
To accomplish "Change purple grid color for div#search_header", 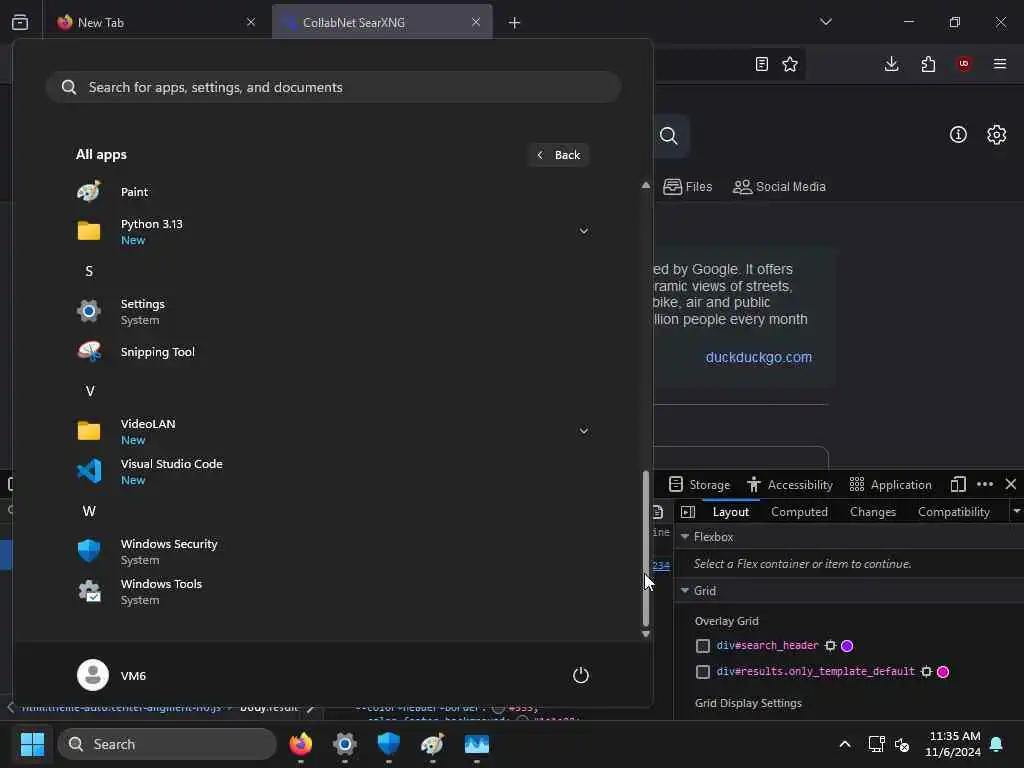I will click(x=847, y=646).
